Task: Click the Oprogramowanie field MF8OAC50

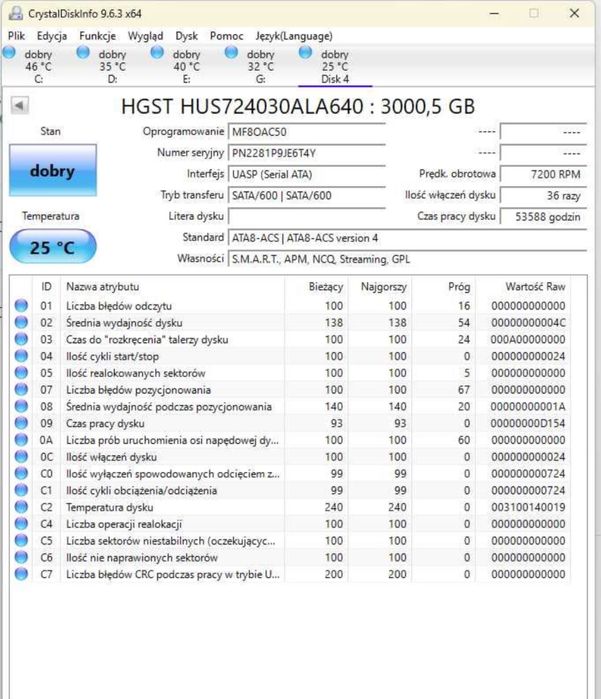Action: click(x=307, y=132)
